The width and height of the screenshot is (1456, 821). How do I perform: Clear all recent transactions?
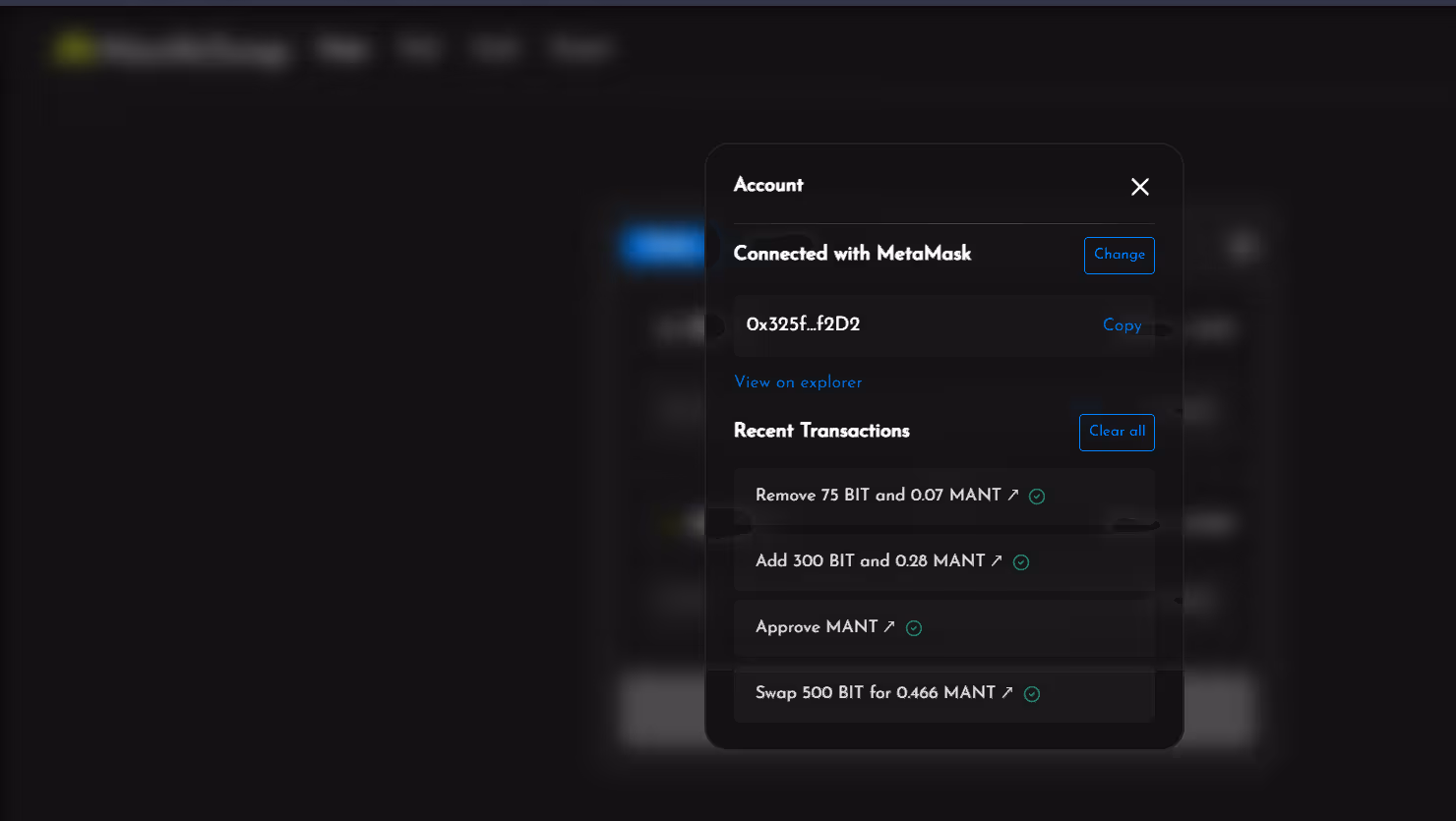[x=1117, y=432]
